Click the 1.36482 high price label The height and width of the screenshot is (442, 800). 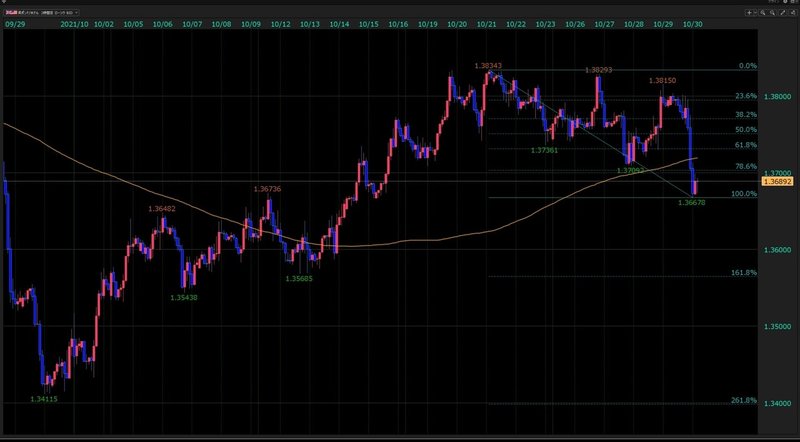pyautogui.click(x=162, y=209)
